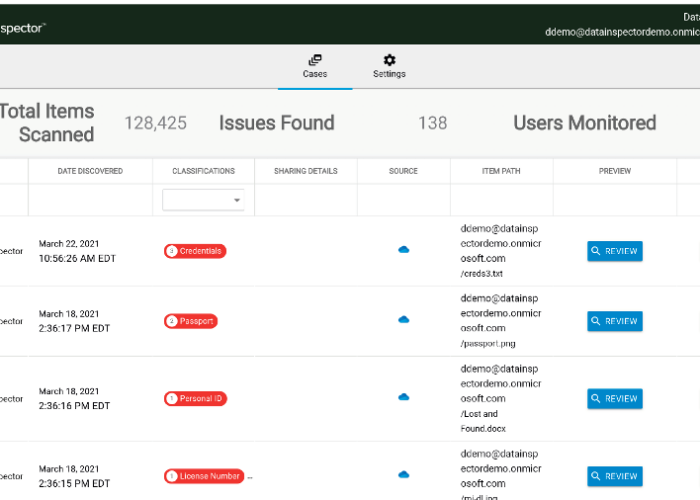Open the Cases tab
This screenshot has height=500, width=700.
(x=315, y=67)
